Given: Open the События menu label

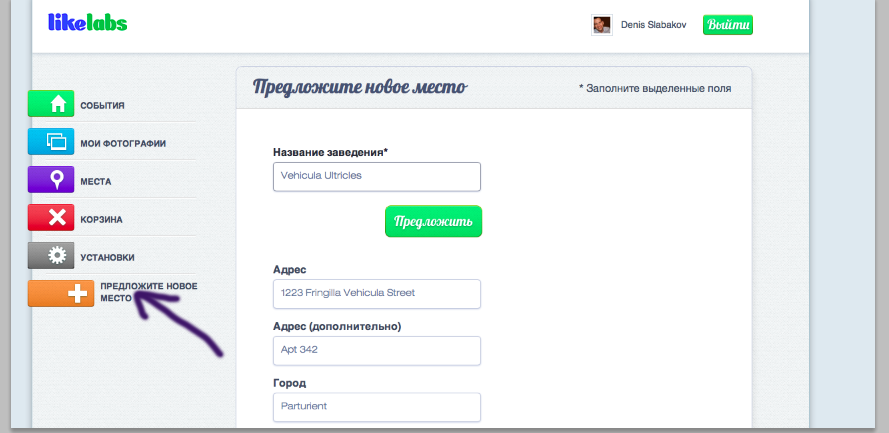Looking at the screenshot, I should 102,105.
